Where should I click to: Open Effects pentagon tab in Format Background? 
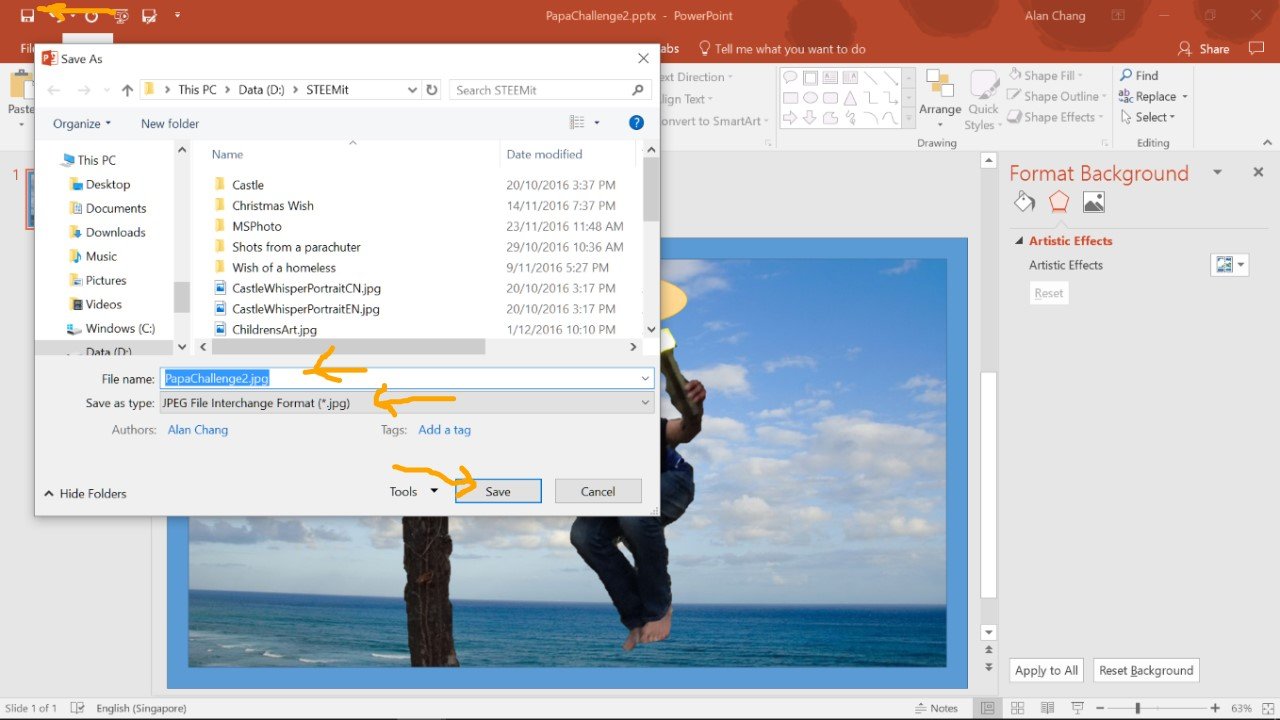pos(1059,202)
